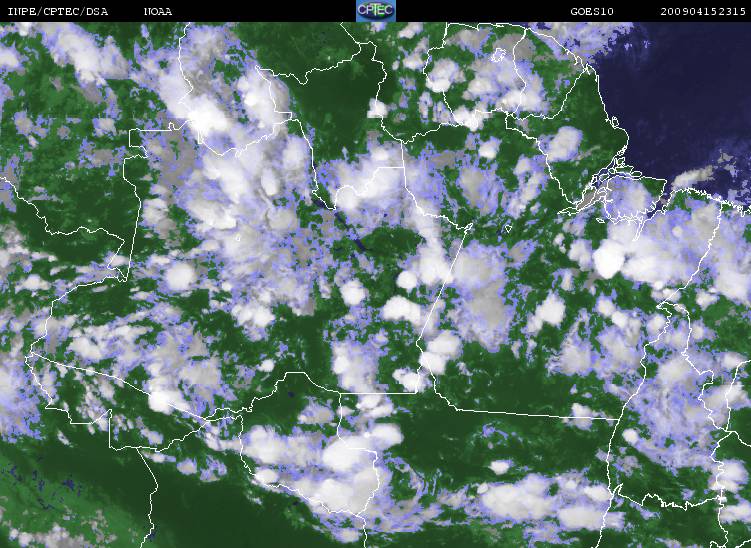Click the river mouth island outlines near the ocean
This screenshot has width=751, height=548.
click(610, 185)
